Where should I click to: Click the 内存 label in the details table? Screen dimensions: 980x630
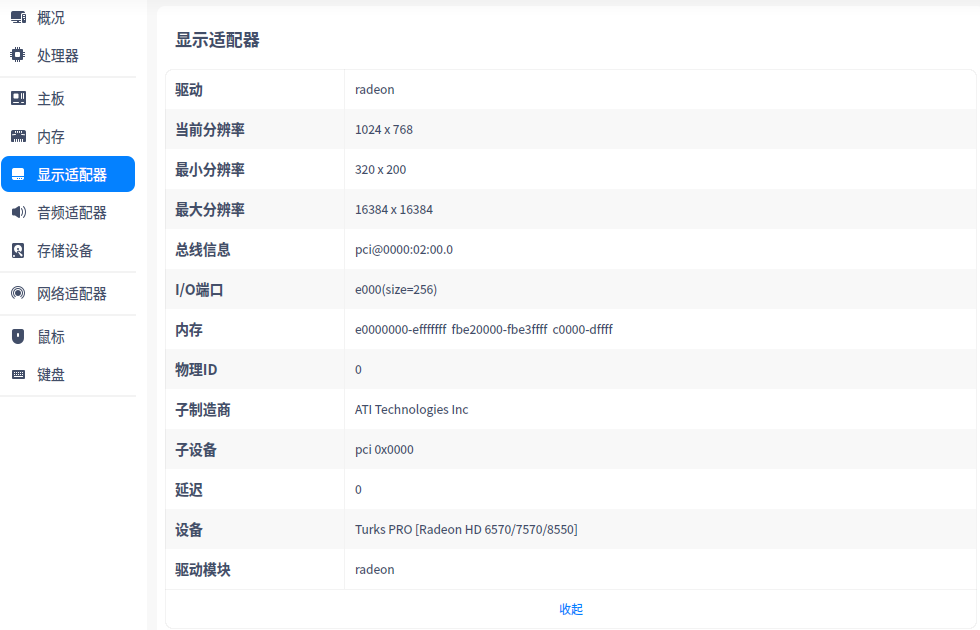tap(189, 329)
